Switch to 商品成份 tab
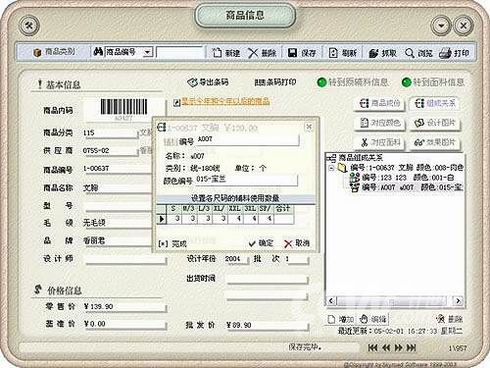This screenshot has height=368, width=490. 379,103
